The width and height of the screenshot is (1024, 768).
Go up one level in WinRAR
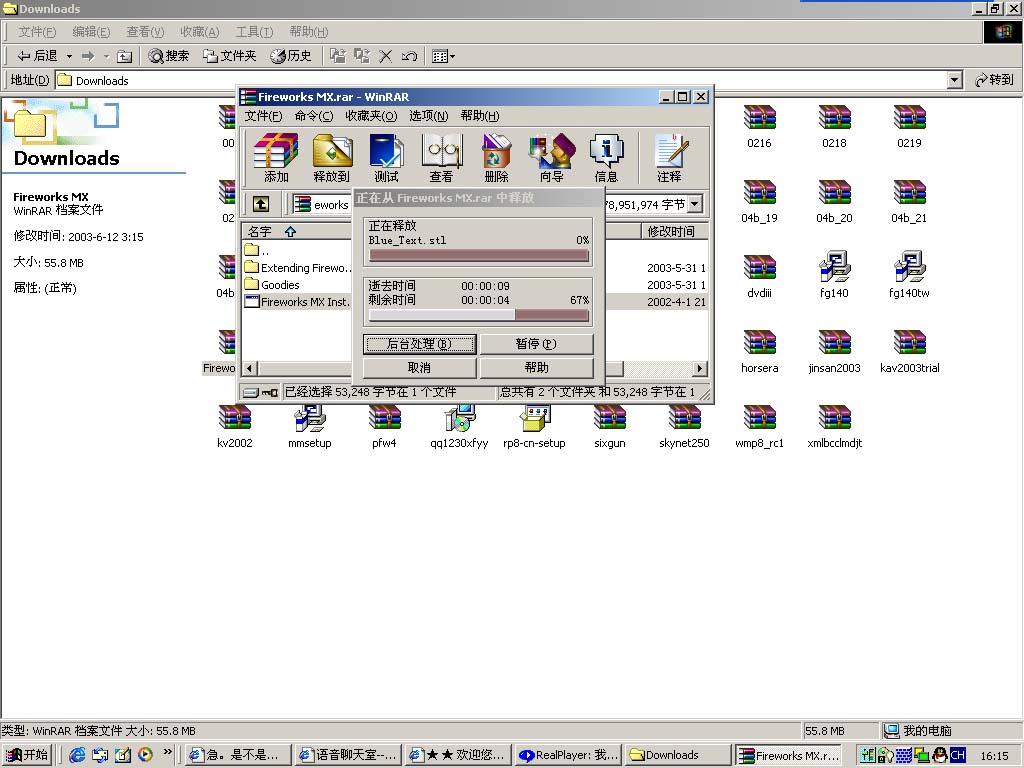coord(261,204)
